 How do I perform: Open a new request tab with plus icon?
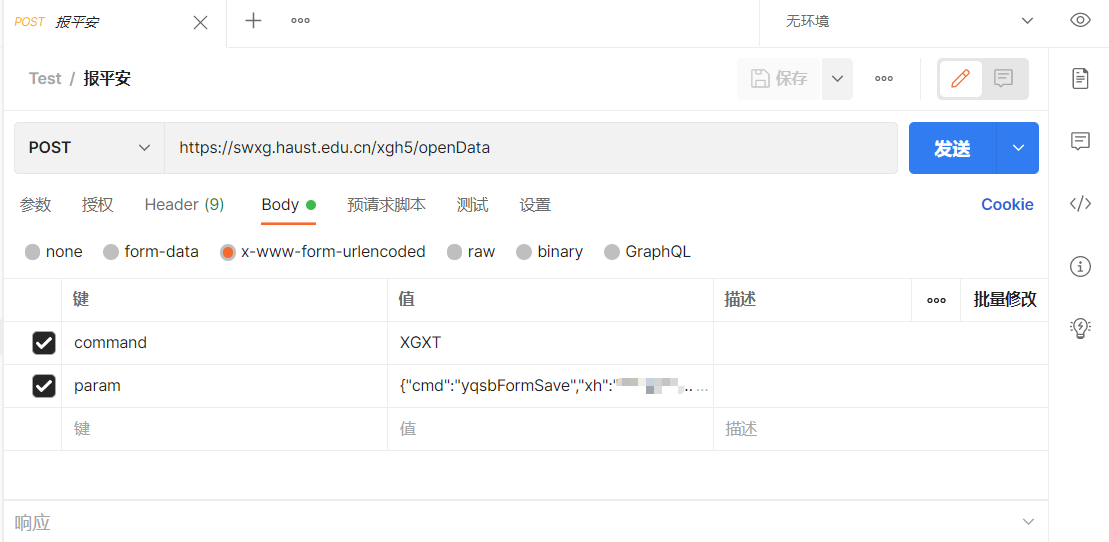click(x=253, y=21)
